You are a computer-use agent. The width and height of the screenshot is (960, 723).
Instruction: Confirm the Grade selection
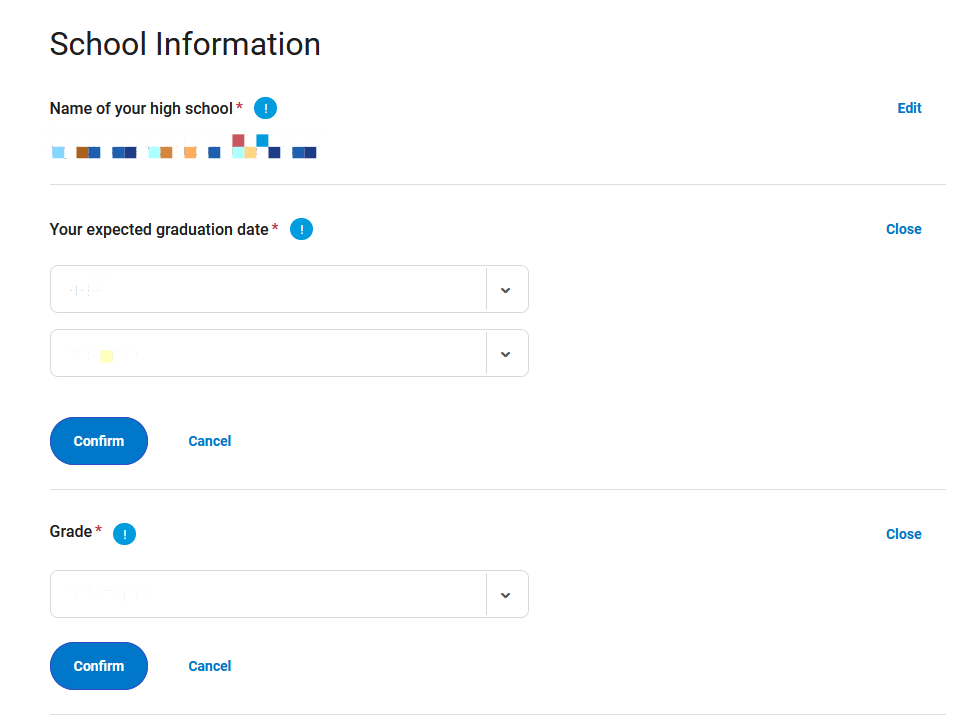pyautogui.click(x=99, y=666)
